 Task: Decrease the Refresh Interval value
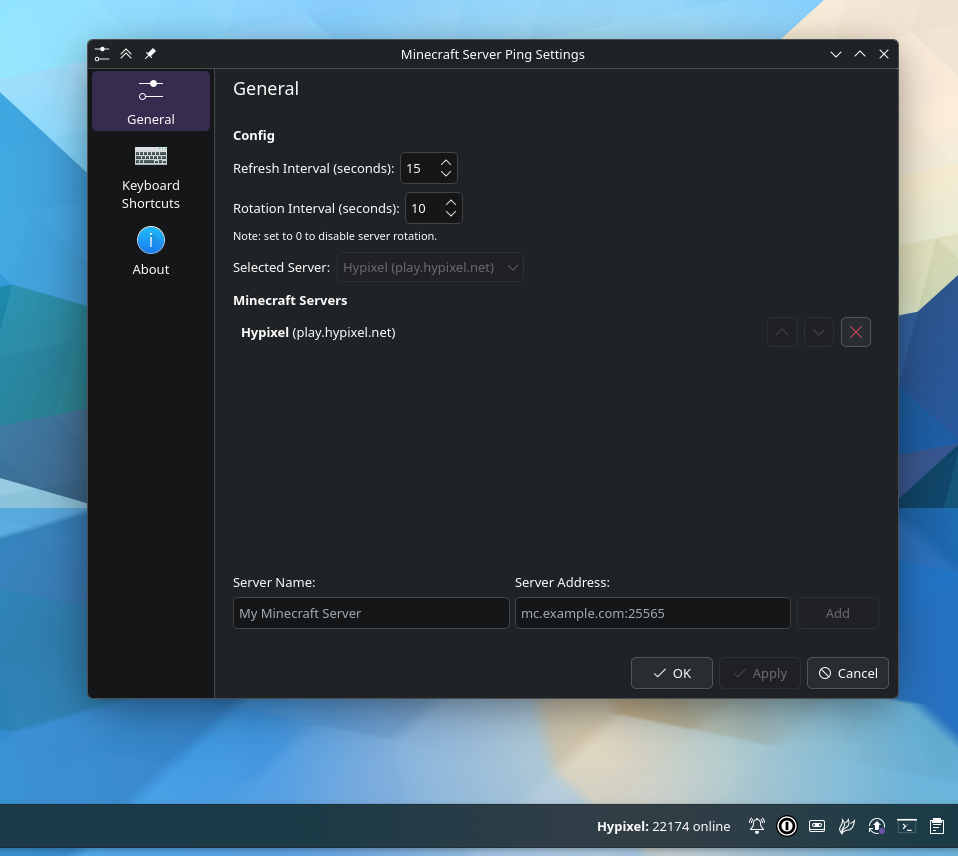click(x=446, y=174)
